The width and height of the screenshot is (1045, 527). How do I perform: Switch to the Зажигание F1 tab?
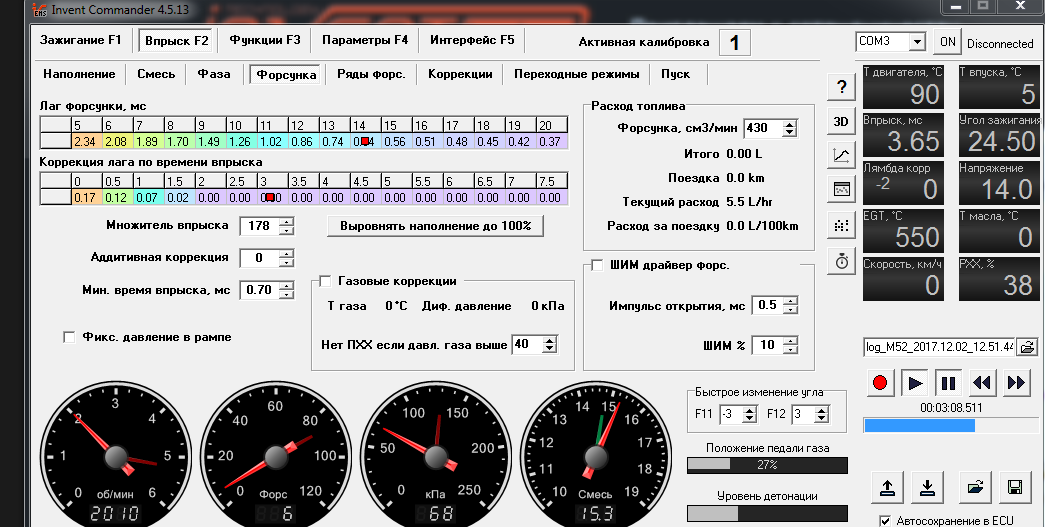pyautogui.click(x=81, y=40)
